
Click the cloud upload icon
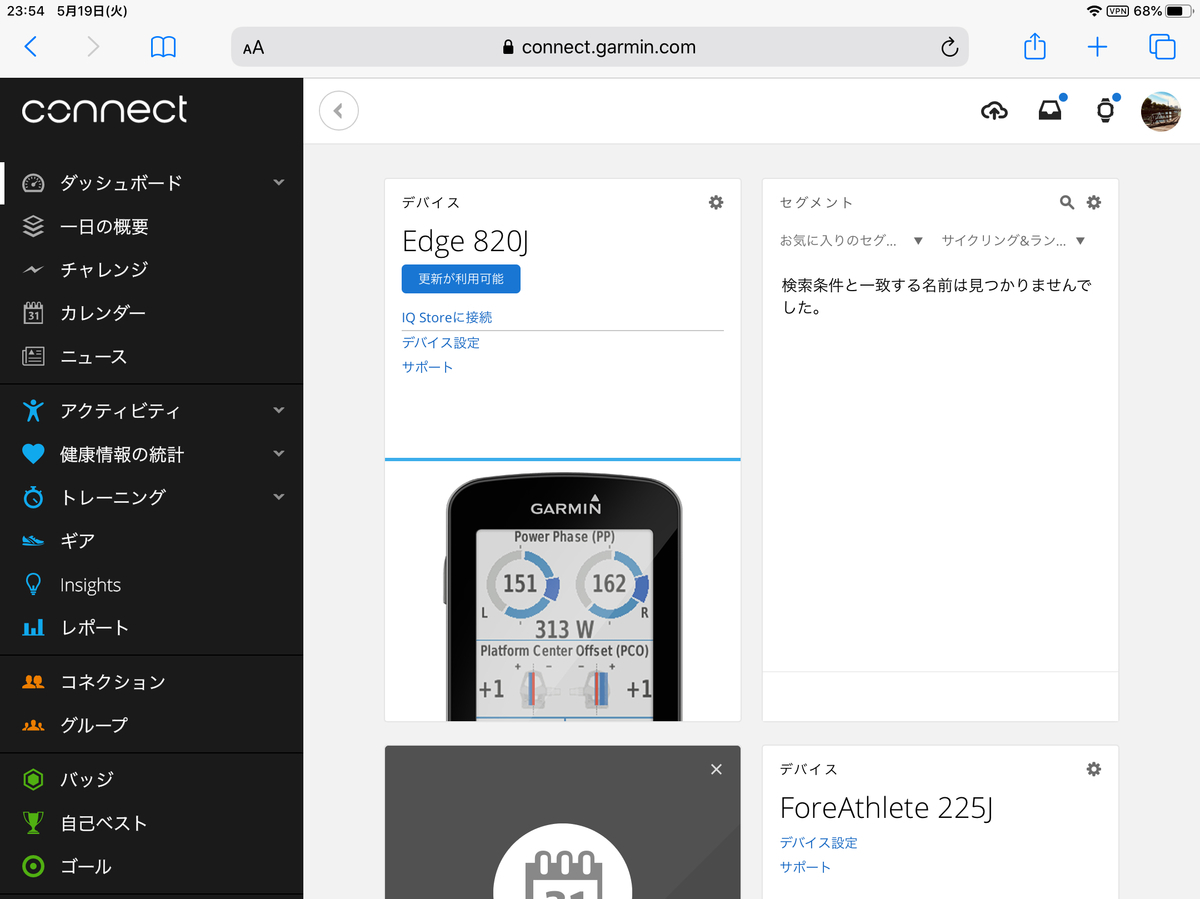pos(994,111)
